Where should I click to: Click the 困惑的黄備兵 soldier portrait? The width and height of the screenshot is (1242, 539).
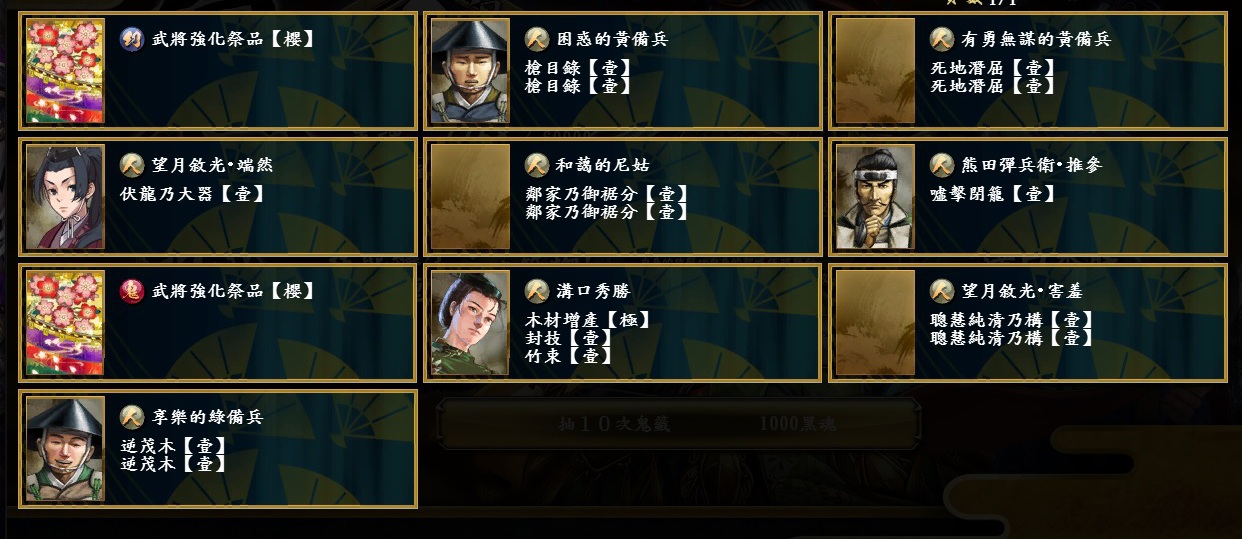470,71
